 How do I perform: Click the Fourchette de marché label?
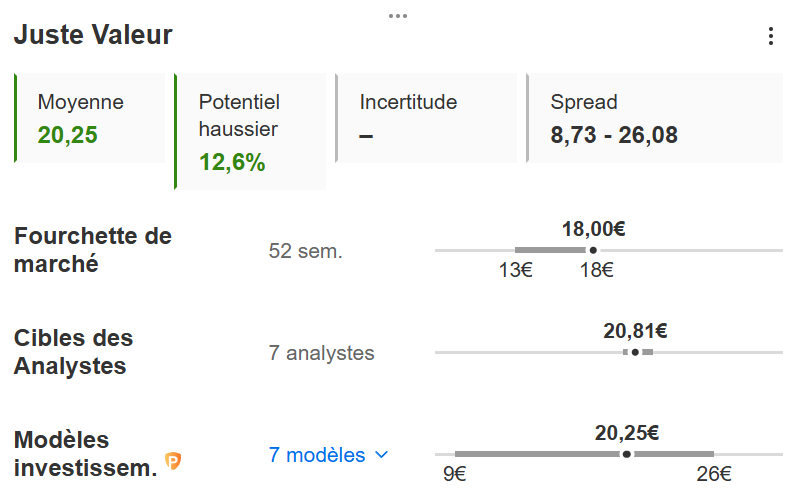click(93, 250)
